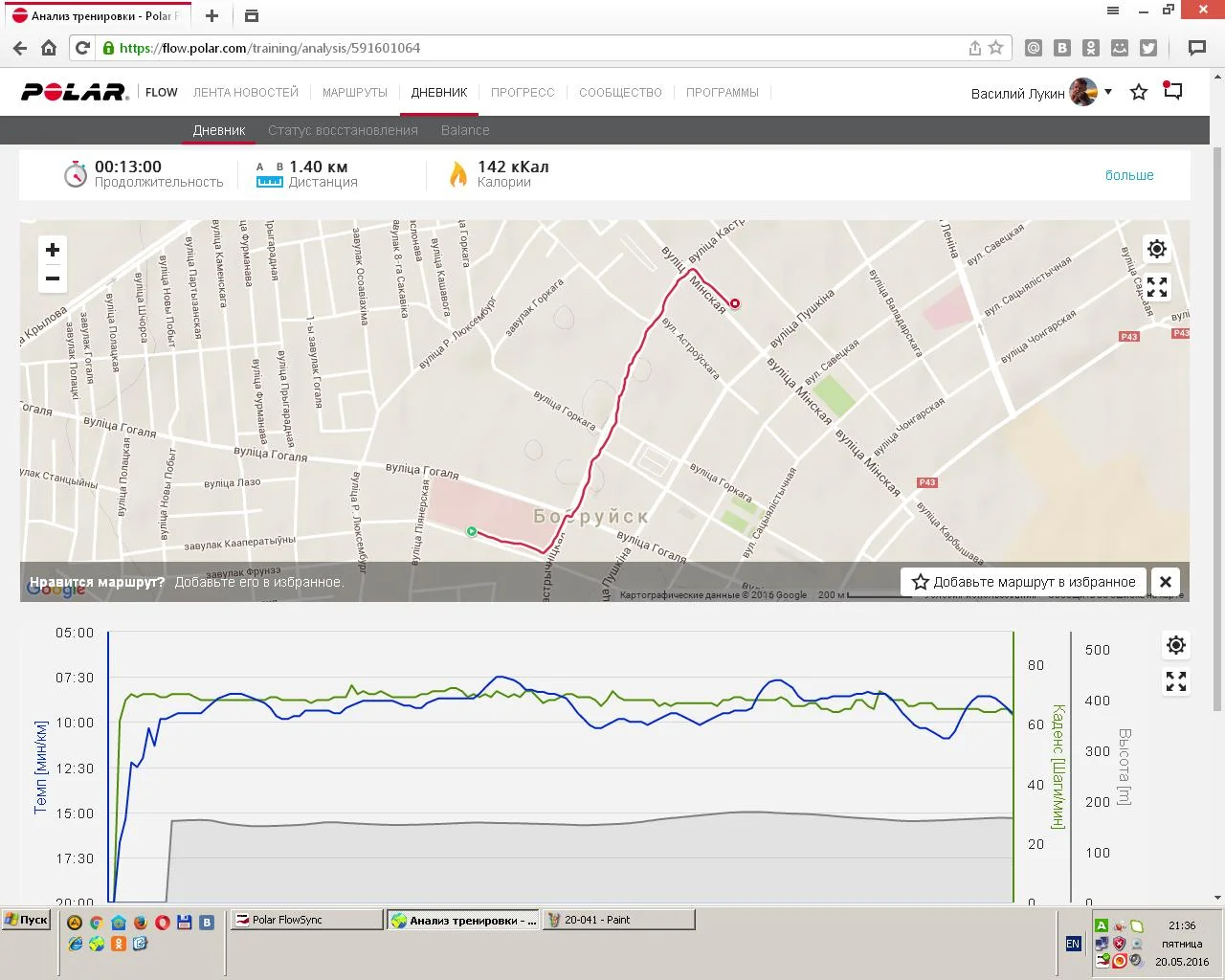This screenshot has width=1225, height=980.
Task: Open chart settings gear
Action: (1176, 645)
